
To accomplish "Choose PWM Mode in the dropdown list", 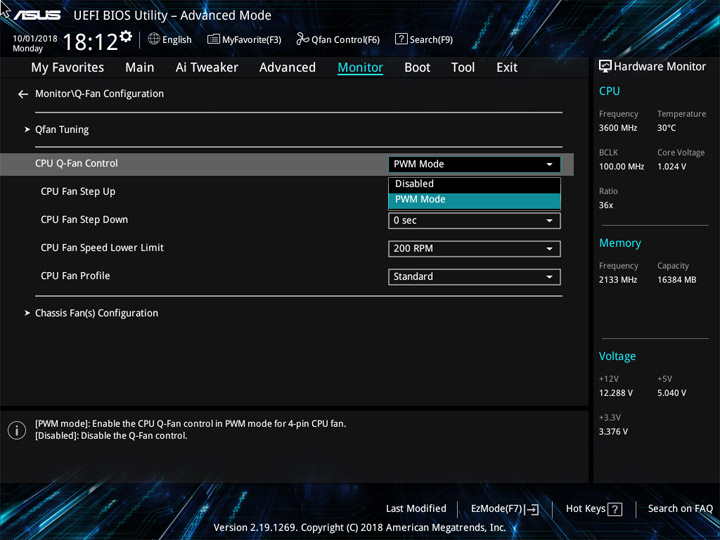I will click(474, 200).
